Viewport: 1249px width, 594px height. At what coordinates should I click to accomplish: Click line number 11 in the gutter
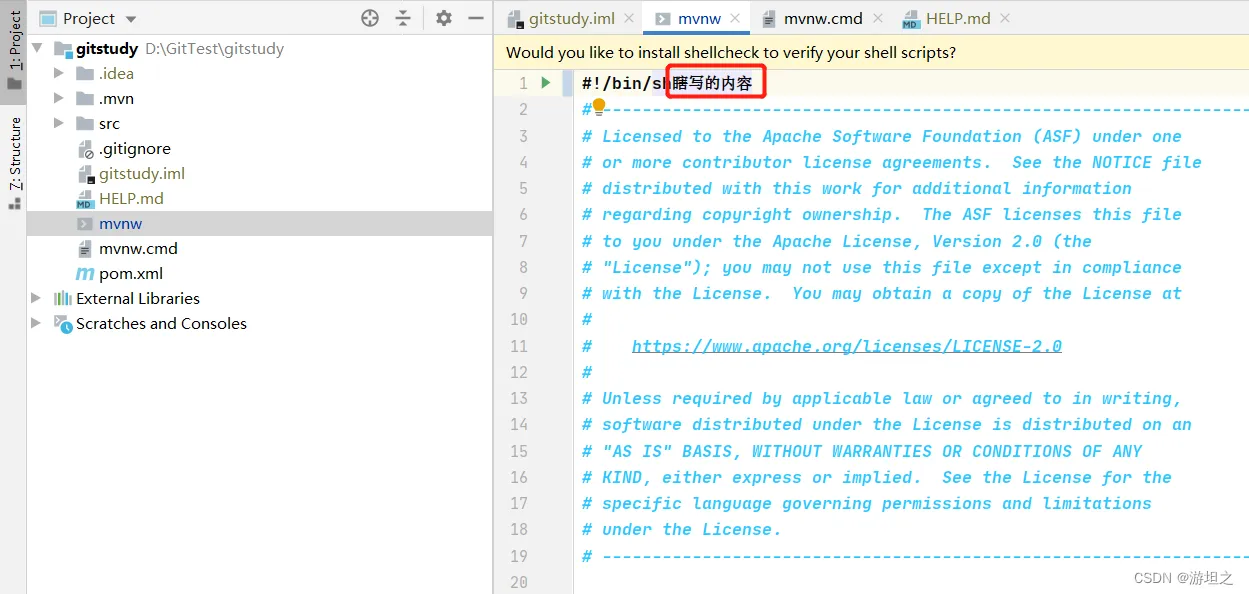tap(518, 346)
